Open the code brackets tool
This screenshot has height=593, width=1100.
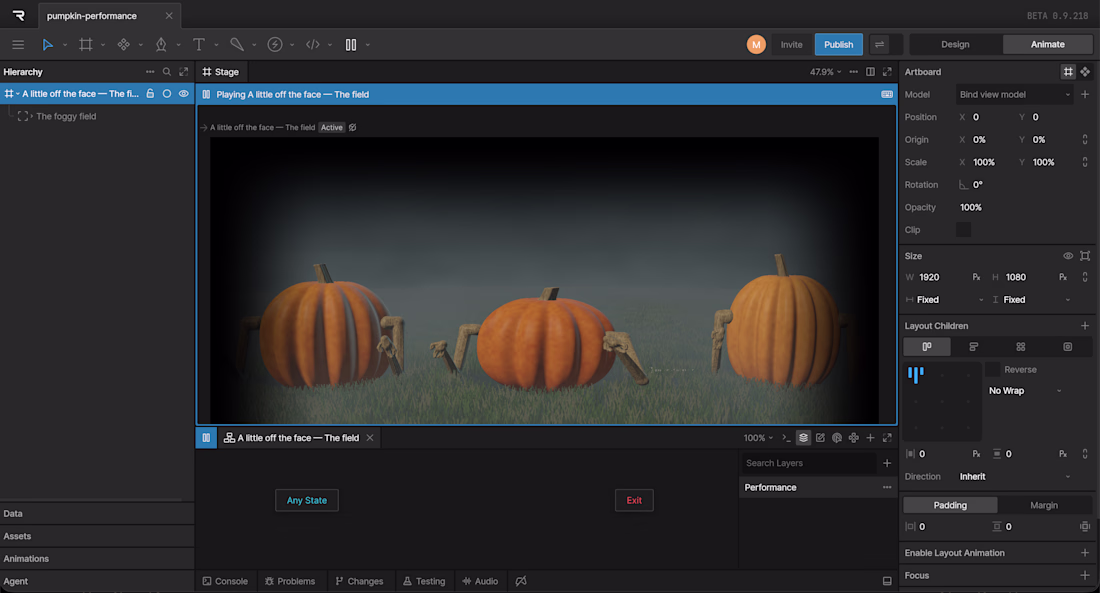click(x=313, y=45)
